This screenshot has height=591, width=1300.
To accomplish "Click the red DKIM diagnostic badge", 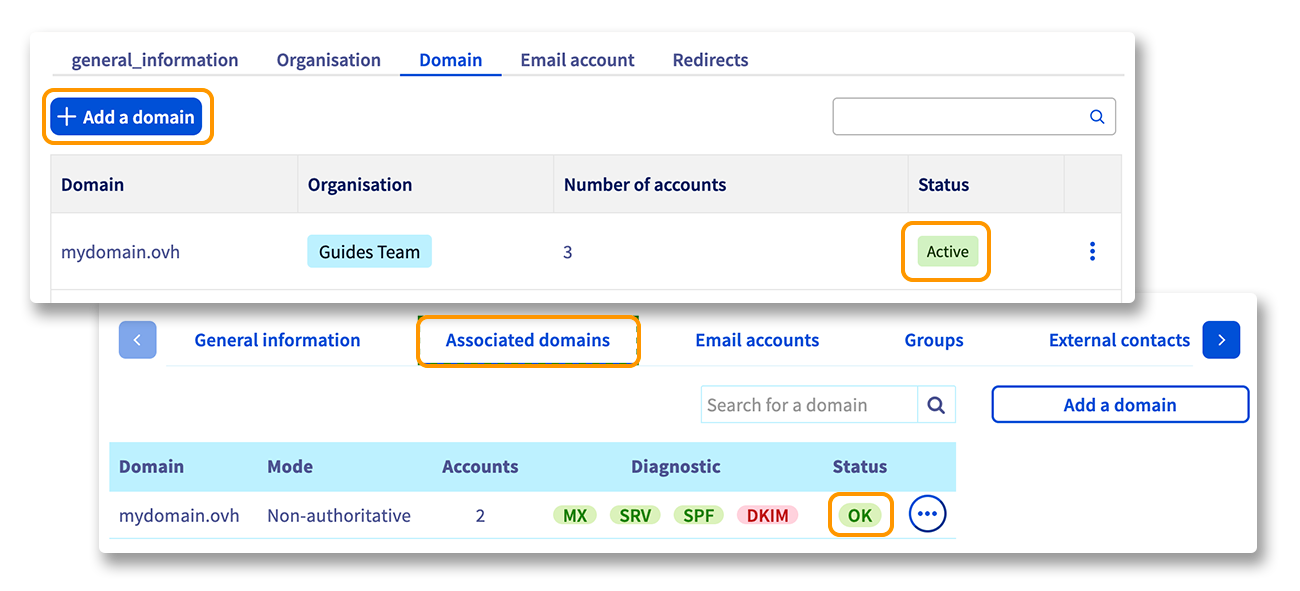I will [767, 516].
